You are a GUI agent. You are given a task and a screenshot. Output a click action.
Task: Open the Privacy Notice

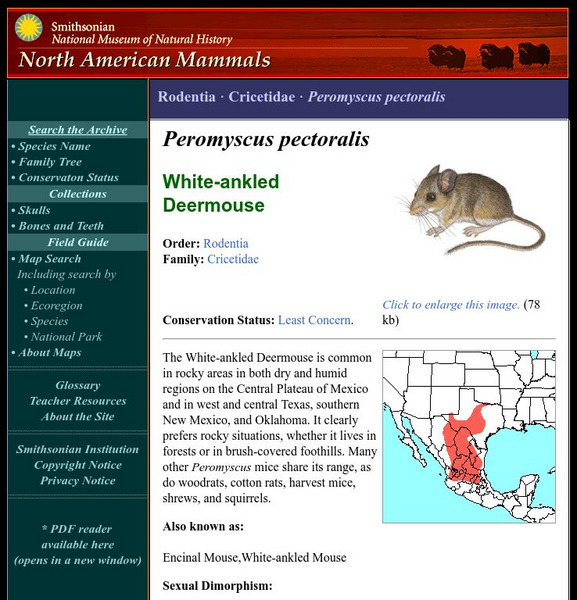pyautogui.click(x=78, y=481)
